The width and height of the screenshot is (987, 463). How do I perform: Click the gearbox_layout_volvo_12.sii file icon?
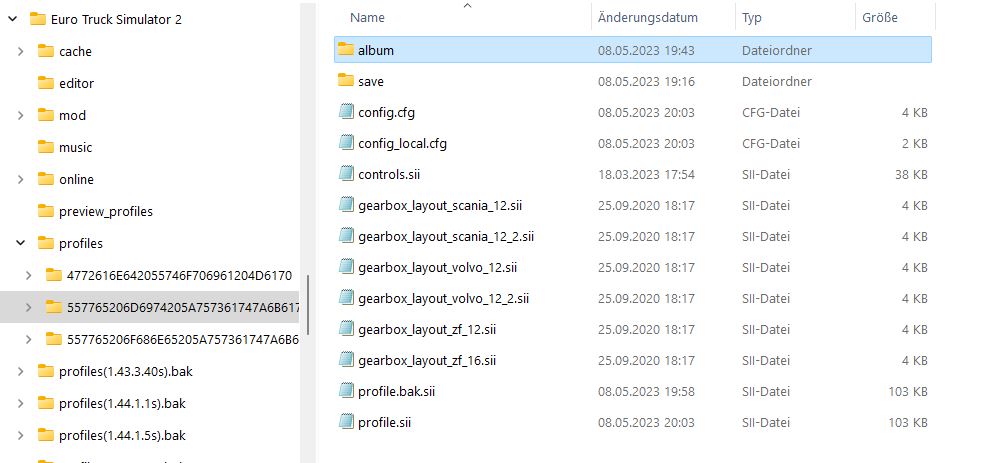tap(346, 267)
